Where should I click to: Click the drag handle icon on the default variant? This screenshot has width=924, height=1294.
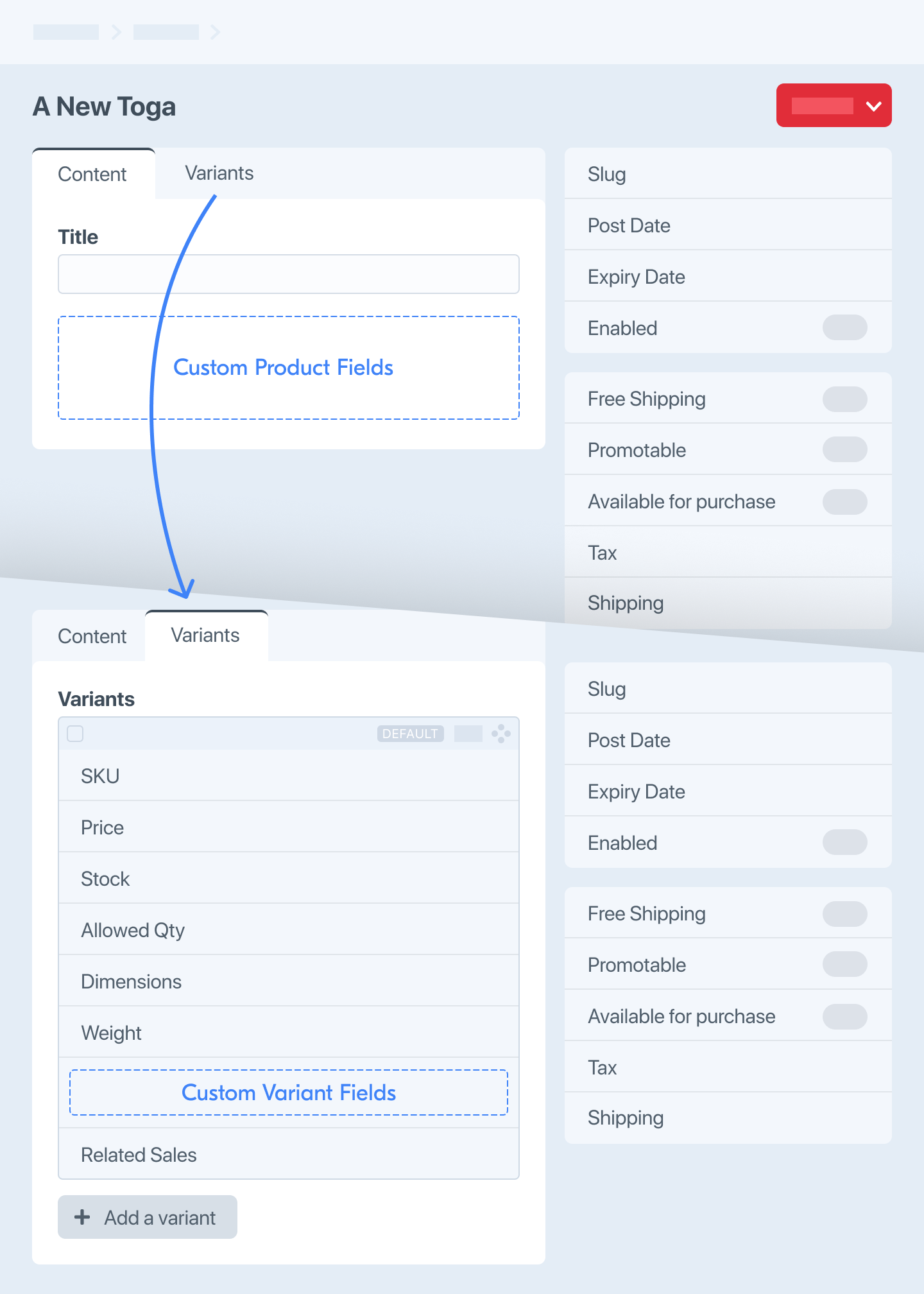click(x=502, y=733)
